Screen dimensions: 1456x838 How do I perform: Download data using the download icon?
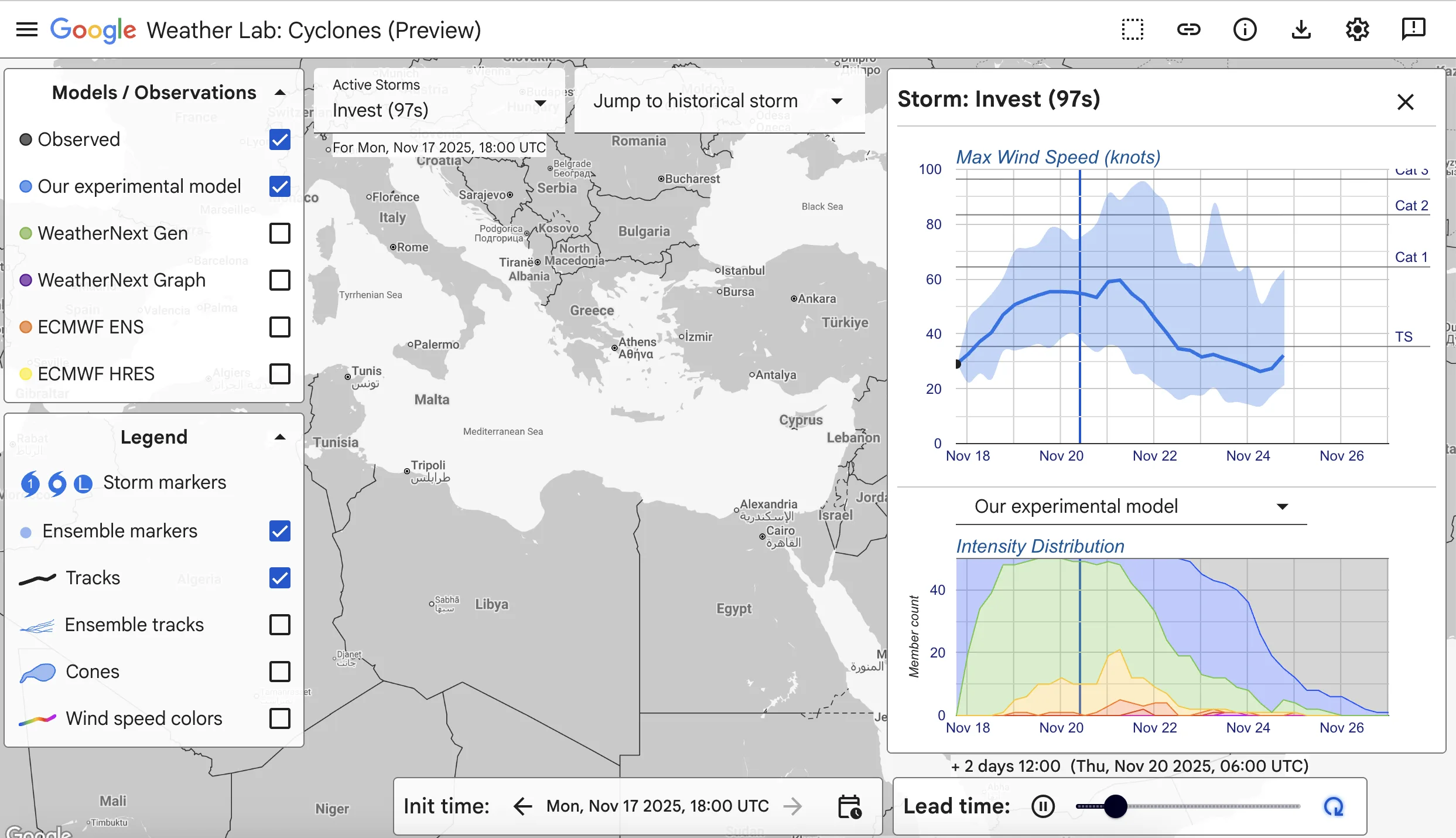[1301, 29]
